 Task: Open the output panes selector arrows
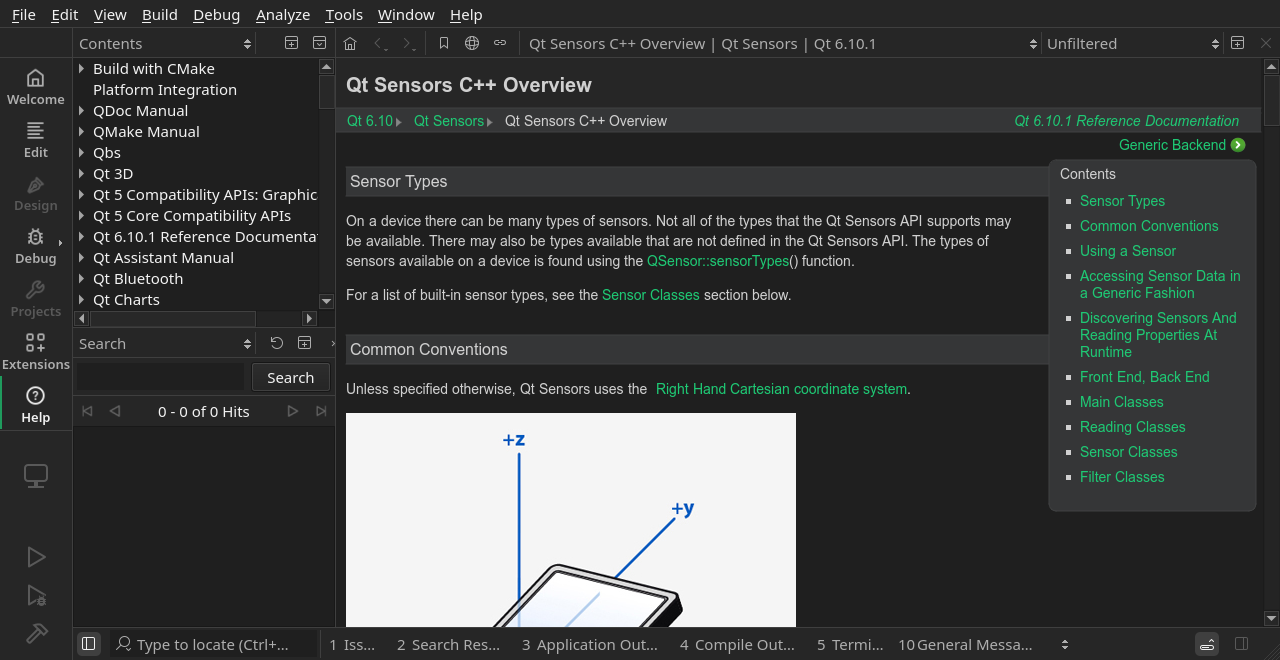pyautogui.click(x=1065, y=644)
